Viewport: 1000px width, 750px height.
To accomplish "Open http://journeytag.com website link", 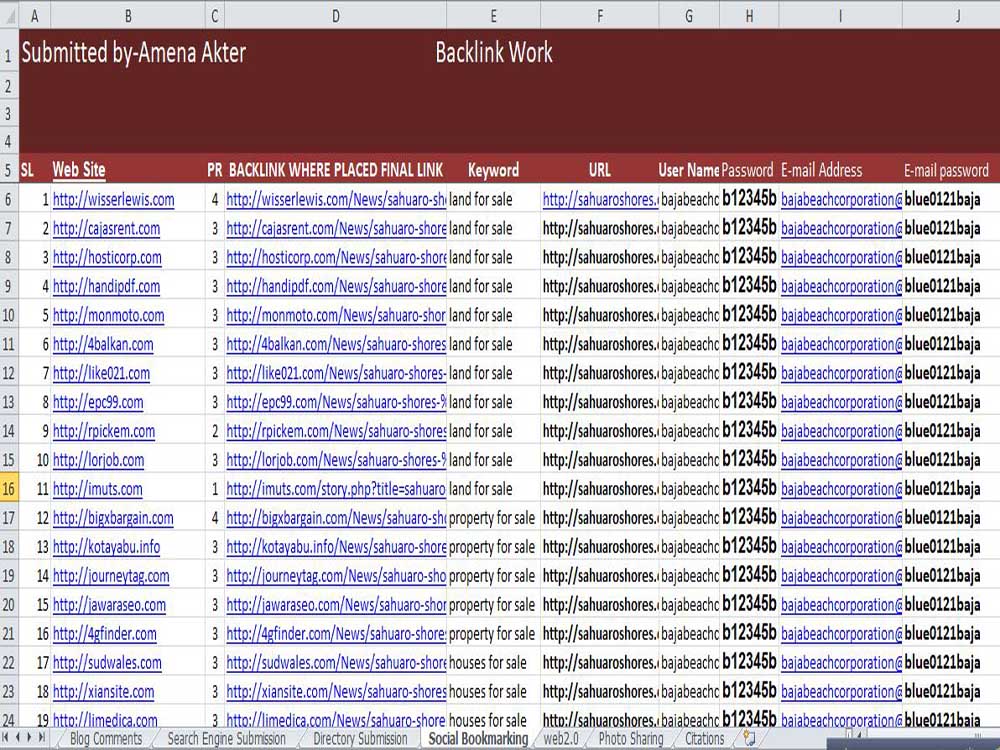I will (111, 576).
